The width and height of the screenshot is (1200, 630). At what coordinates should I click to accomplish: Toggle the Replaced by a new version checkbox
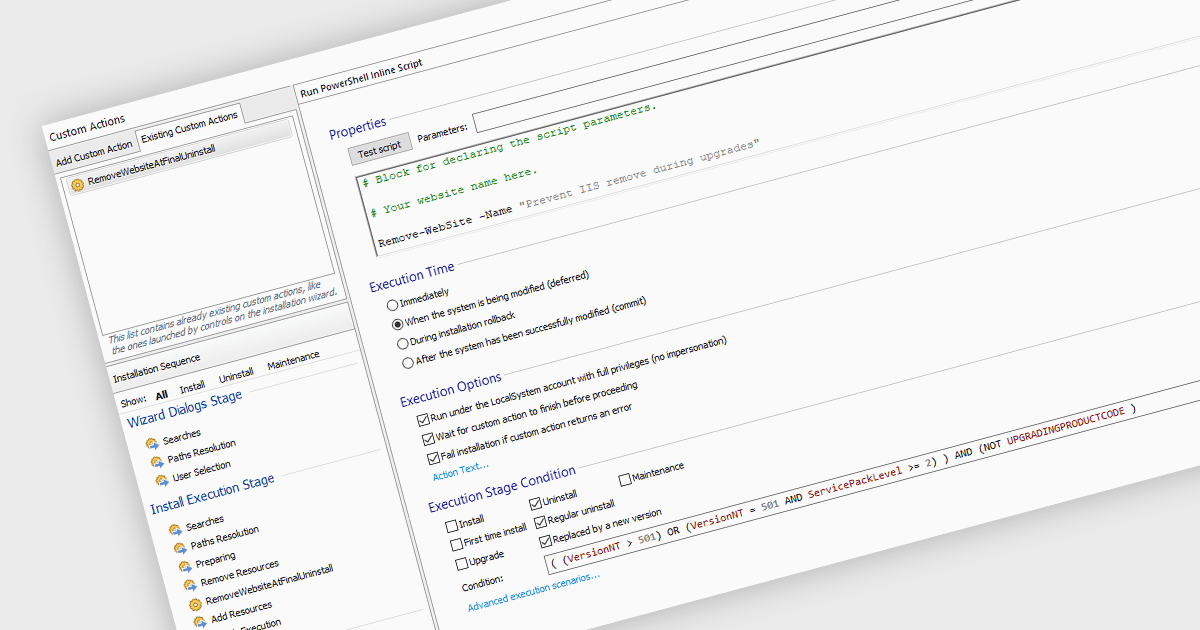click(x=545, y=541)
